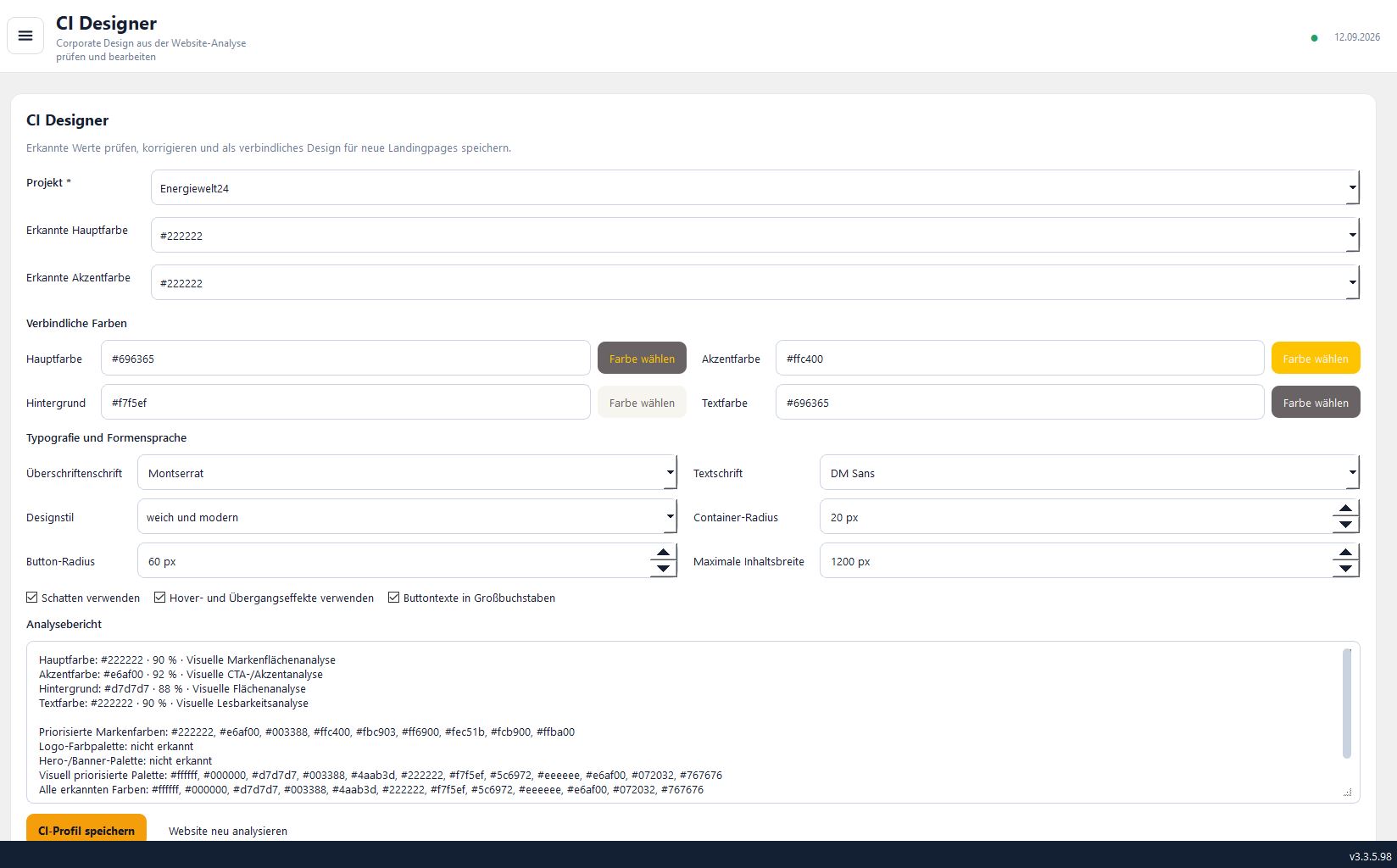Decrease Container-Radius with the down arrow

tap(1345, 525)
